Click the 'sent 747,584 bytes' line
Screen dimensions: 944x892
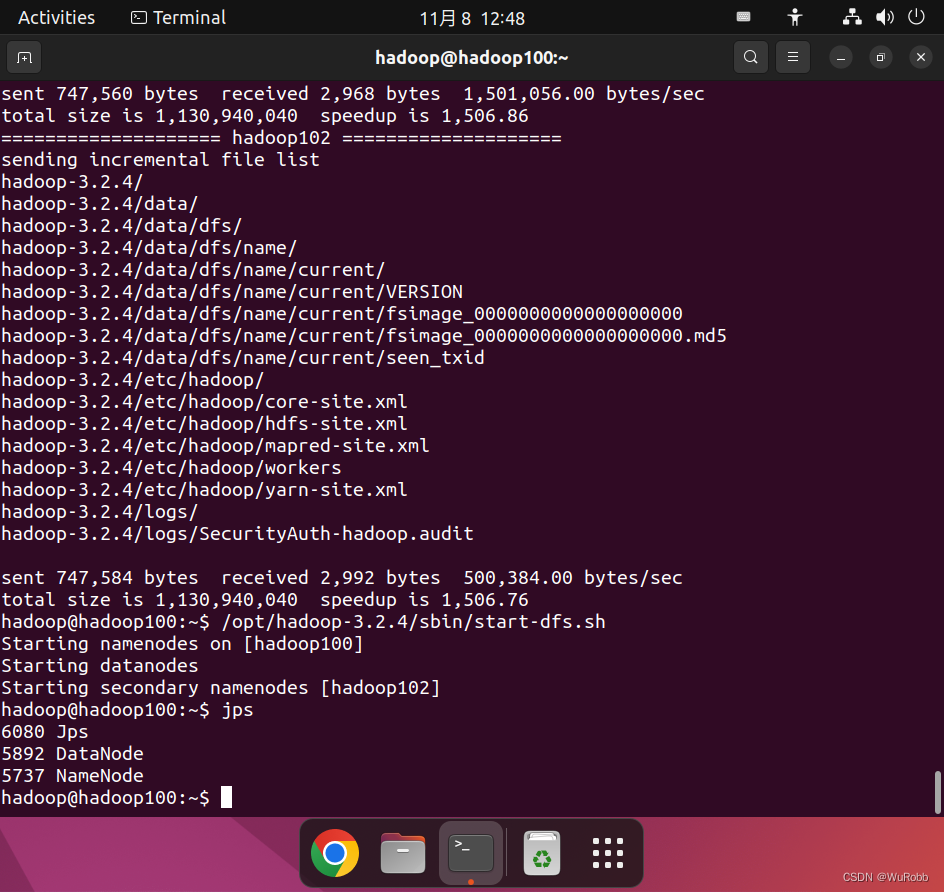pos(342,578)
